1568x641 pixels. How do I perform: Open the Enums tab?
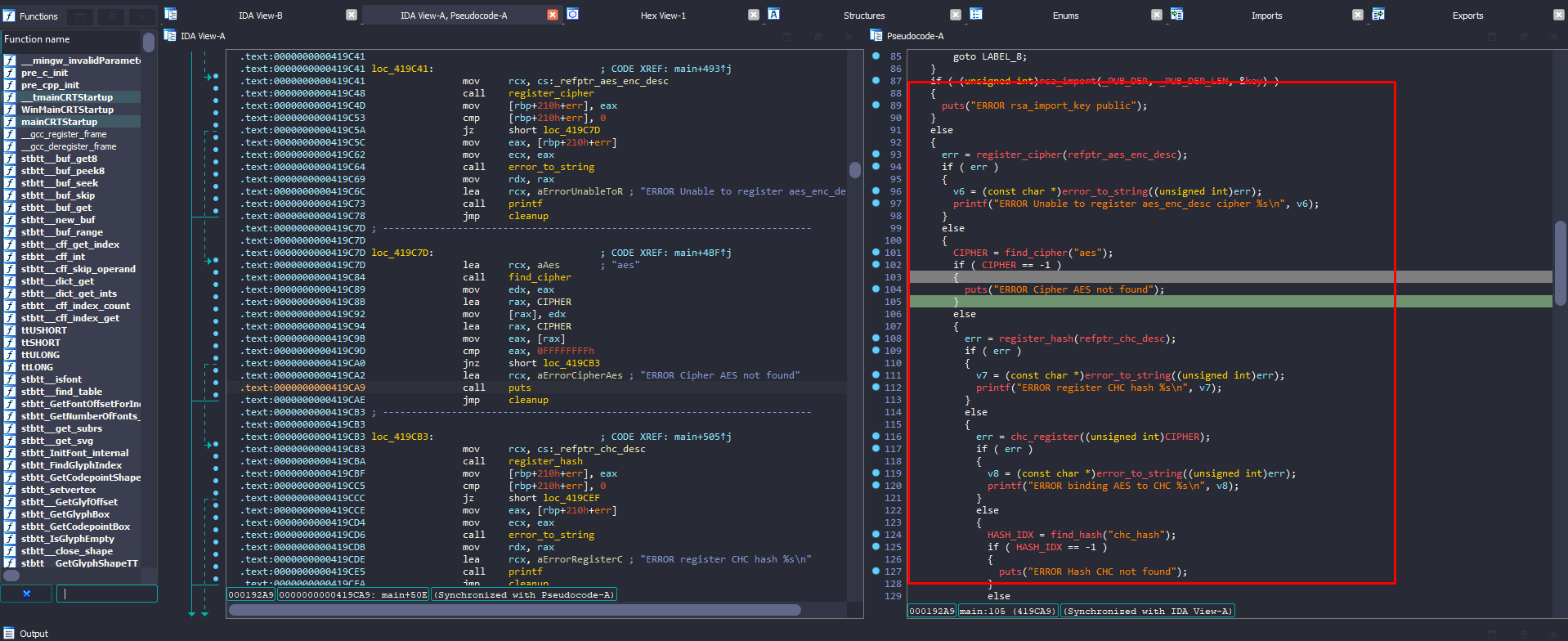[1065, 16]
